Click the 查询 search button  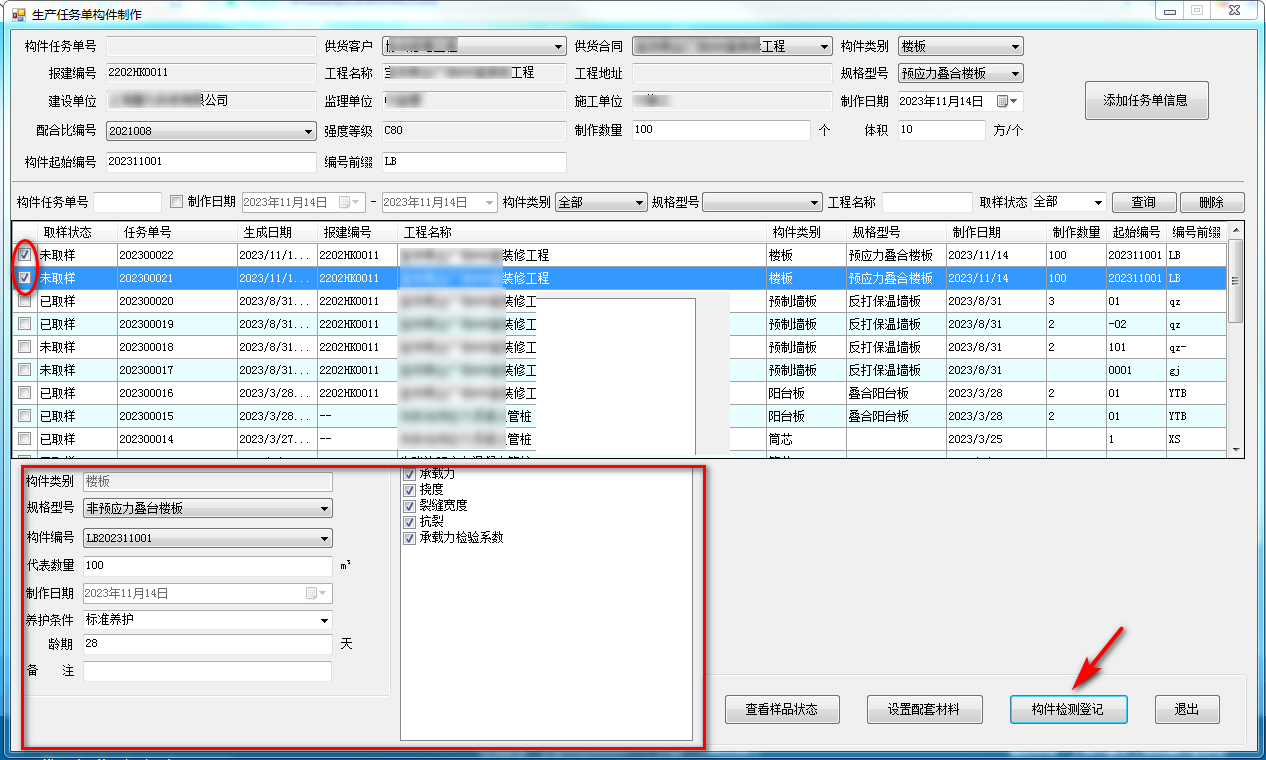(1143, 202)
